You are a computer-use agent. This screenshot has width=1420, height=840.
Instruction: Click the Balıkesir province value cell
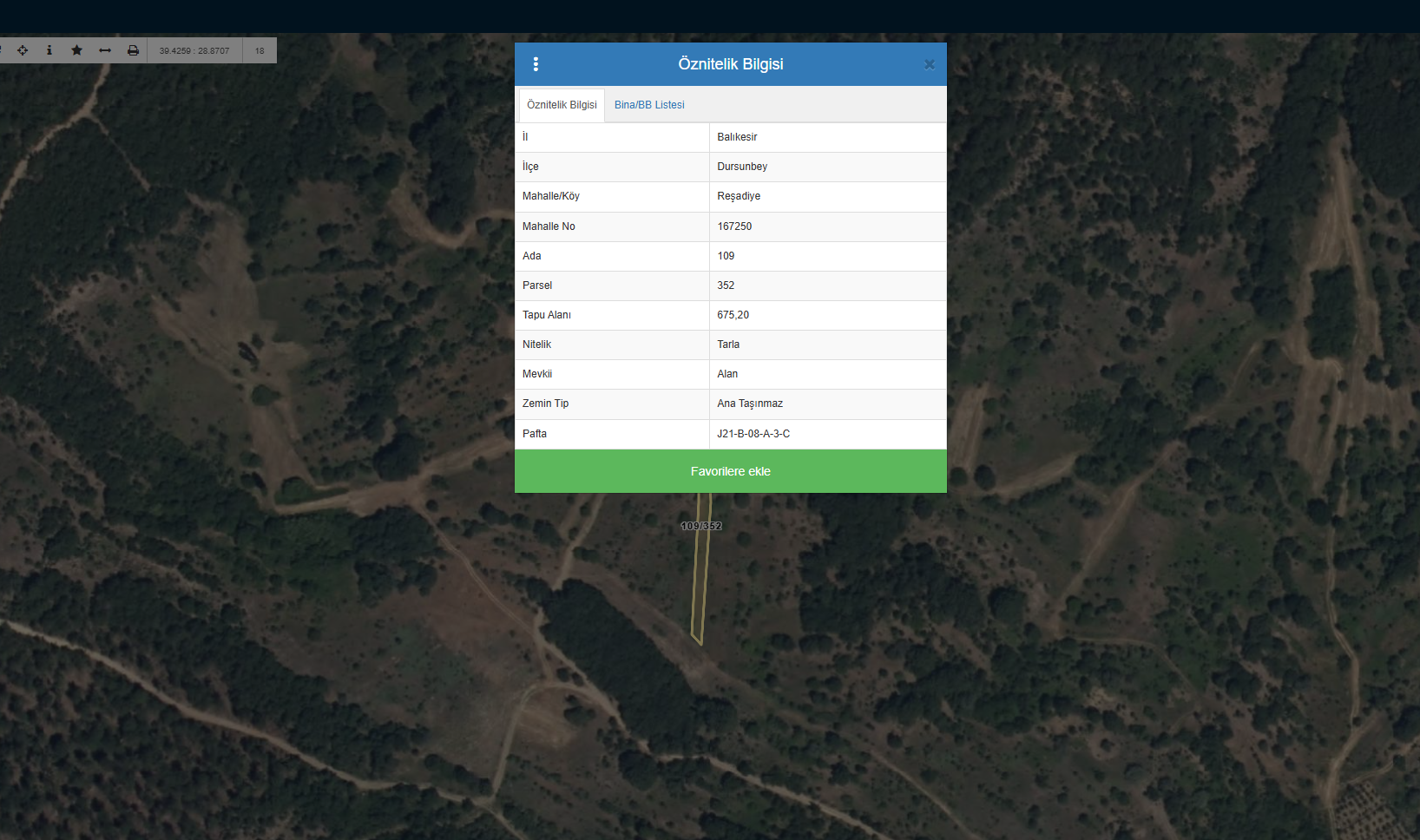coord(737,137)
